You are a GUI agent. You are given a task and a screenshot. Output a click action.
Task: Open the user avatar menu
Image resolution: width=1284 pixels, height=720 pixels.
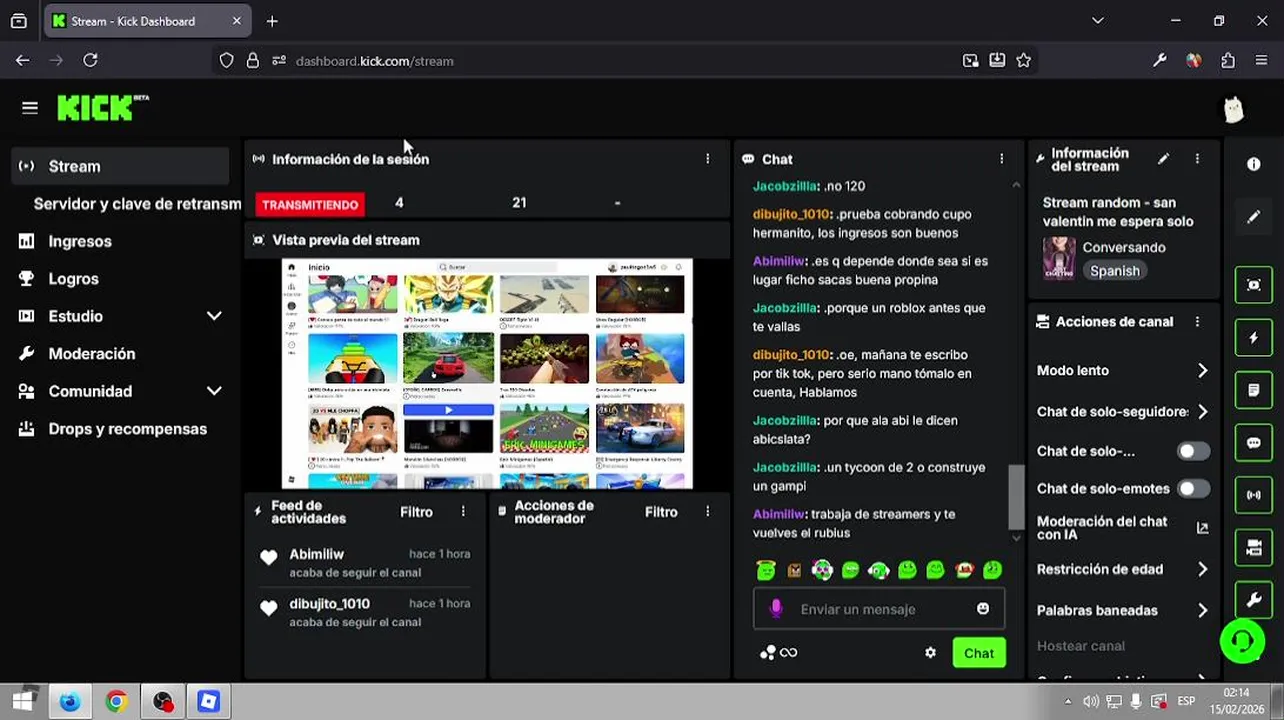pos(1234,109)
